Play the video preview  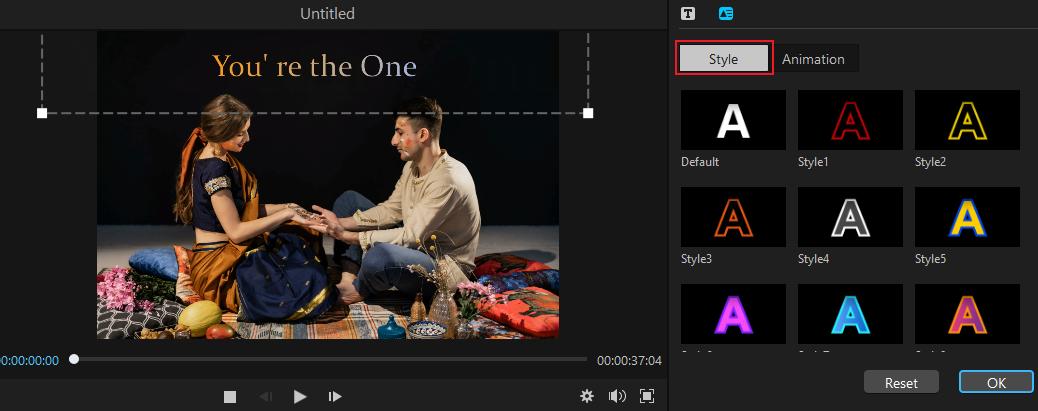tap(300, 396)
